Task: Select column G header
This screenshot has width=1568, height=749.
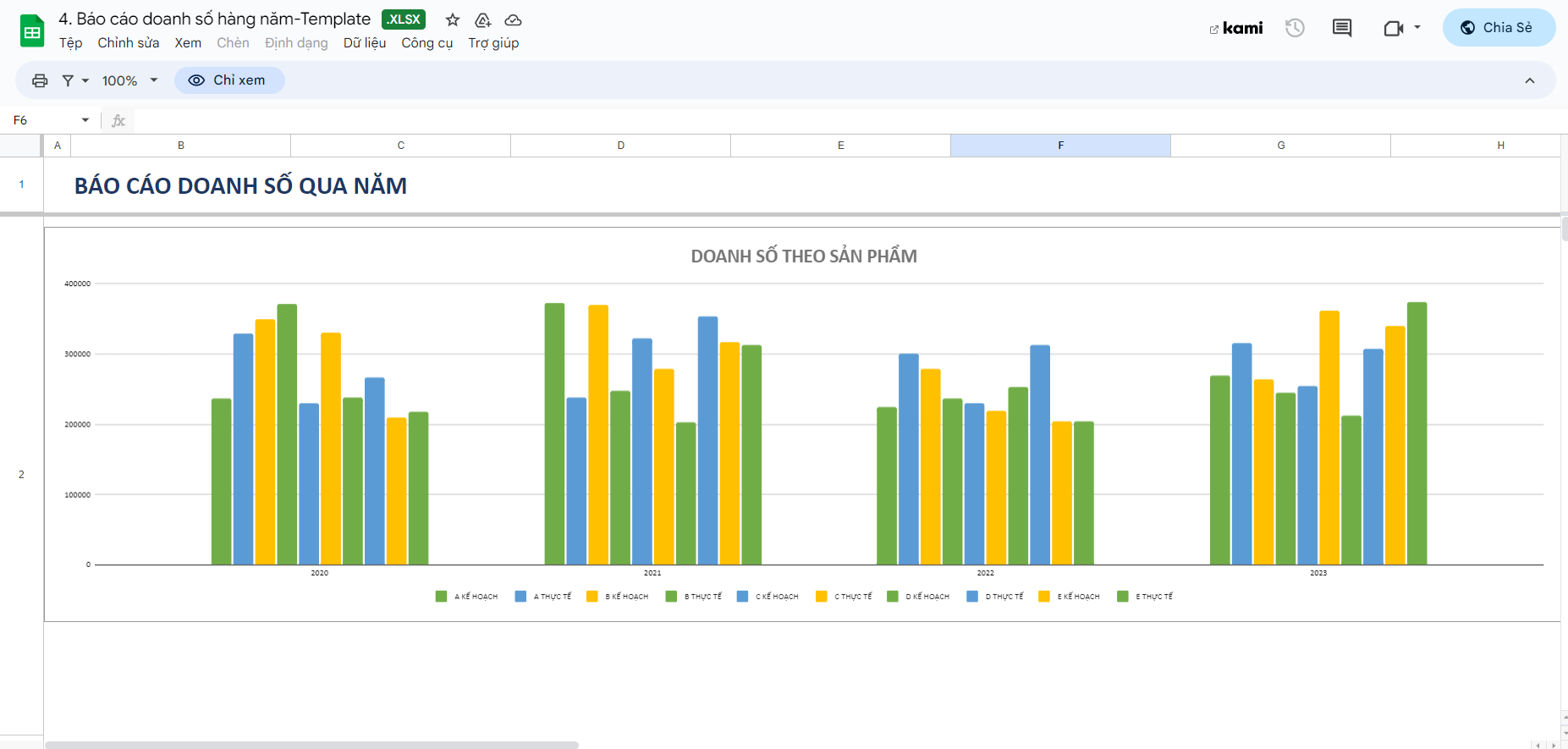Action: (x=1281, y=146)
